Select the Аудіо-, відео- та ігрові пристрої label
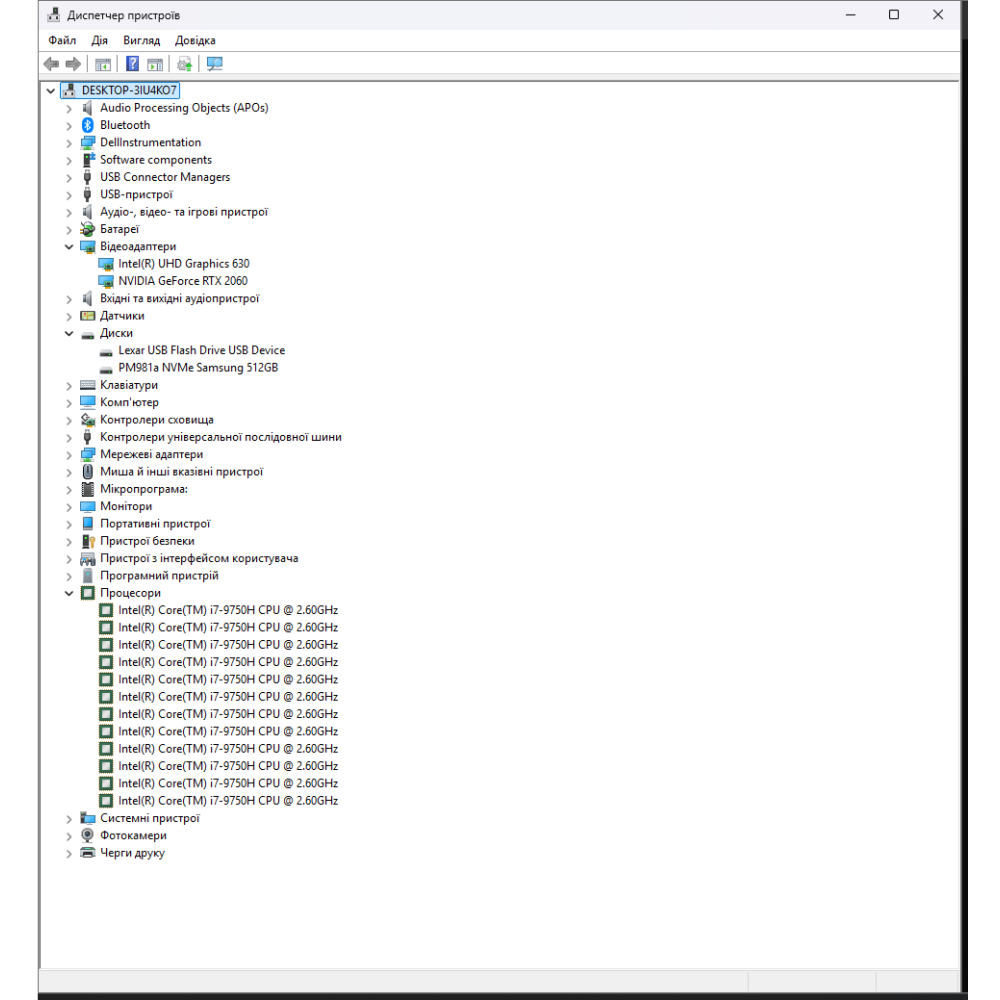The width and height of the screenshot is (1000, 1000). pos(184,212)
